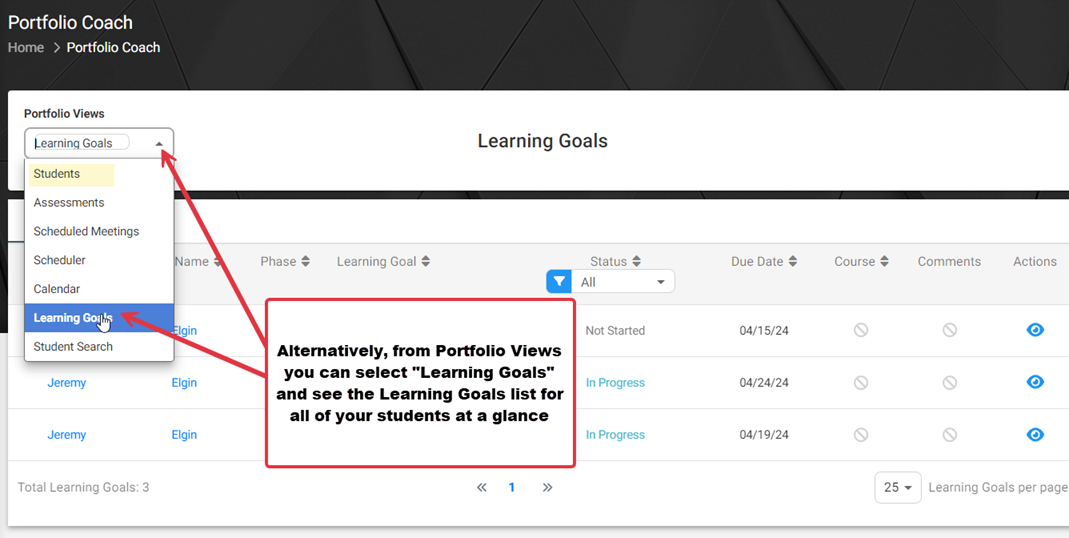
Task: Sort by the Course column arrows
Action: [884, 261]
